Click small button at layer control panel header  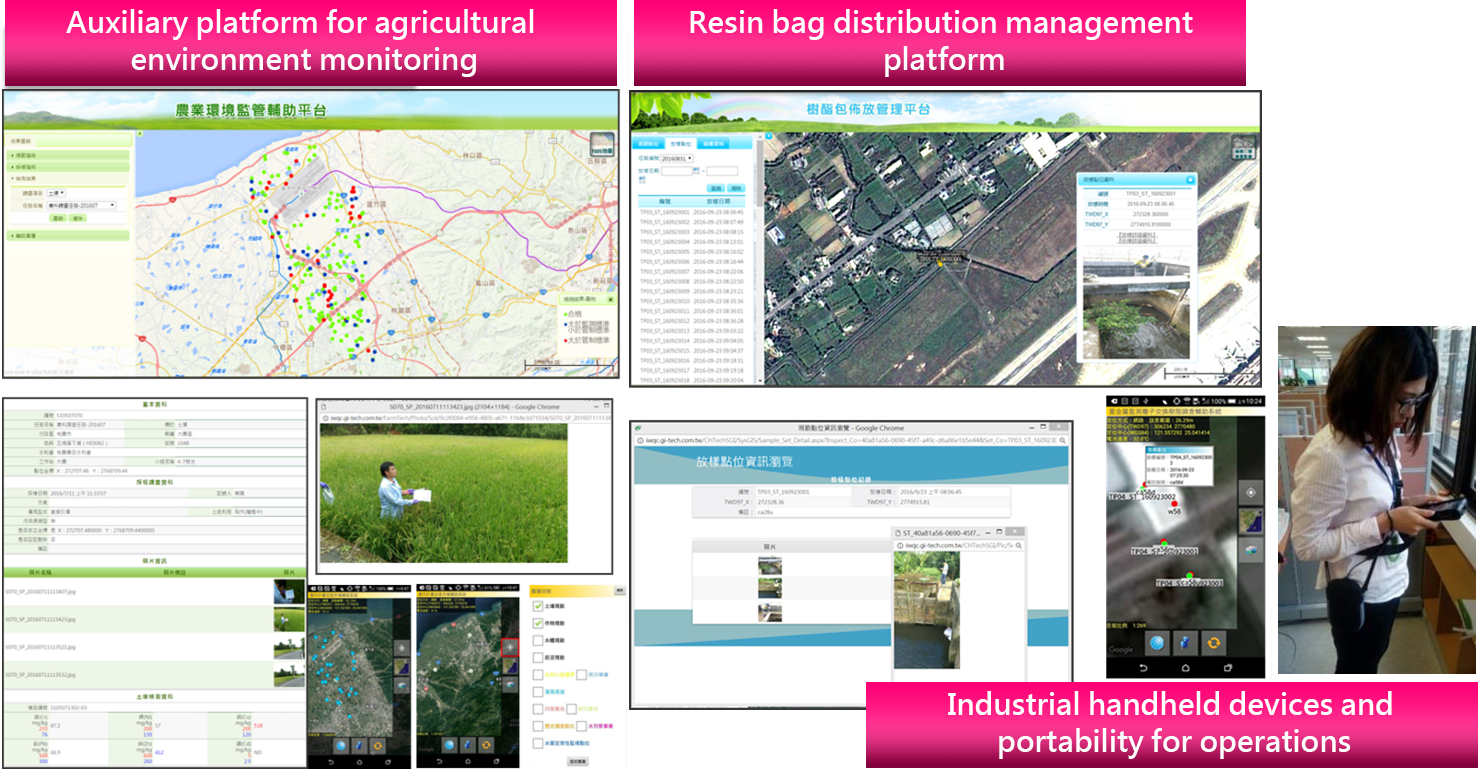coord(620,591)
